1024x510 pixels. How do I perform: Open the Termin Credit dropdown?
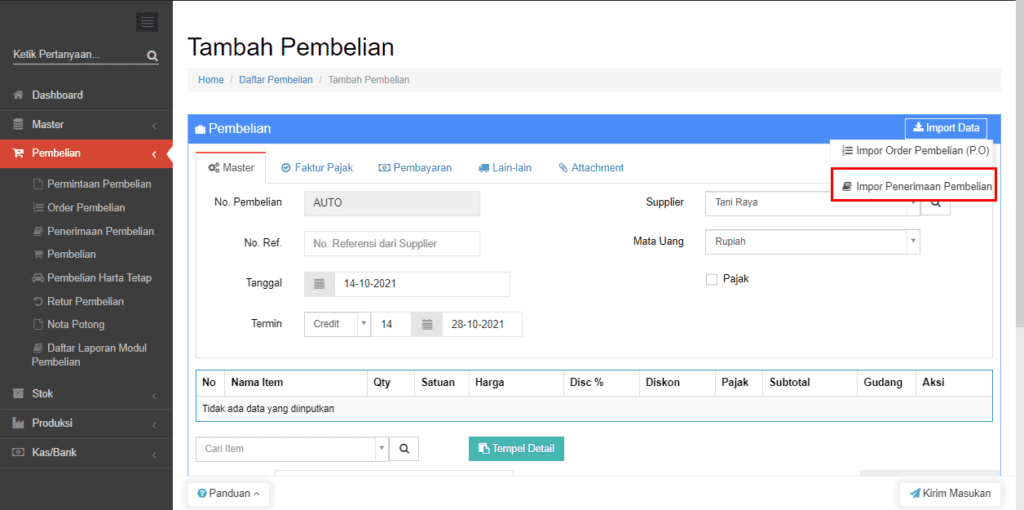338,324
